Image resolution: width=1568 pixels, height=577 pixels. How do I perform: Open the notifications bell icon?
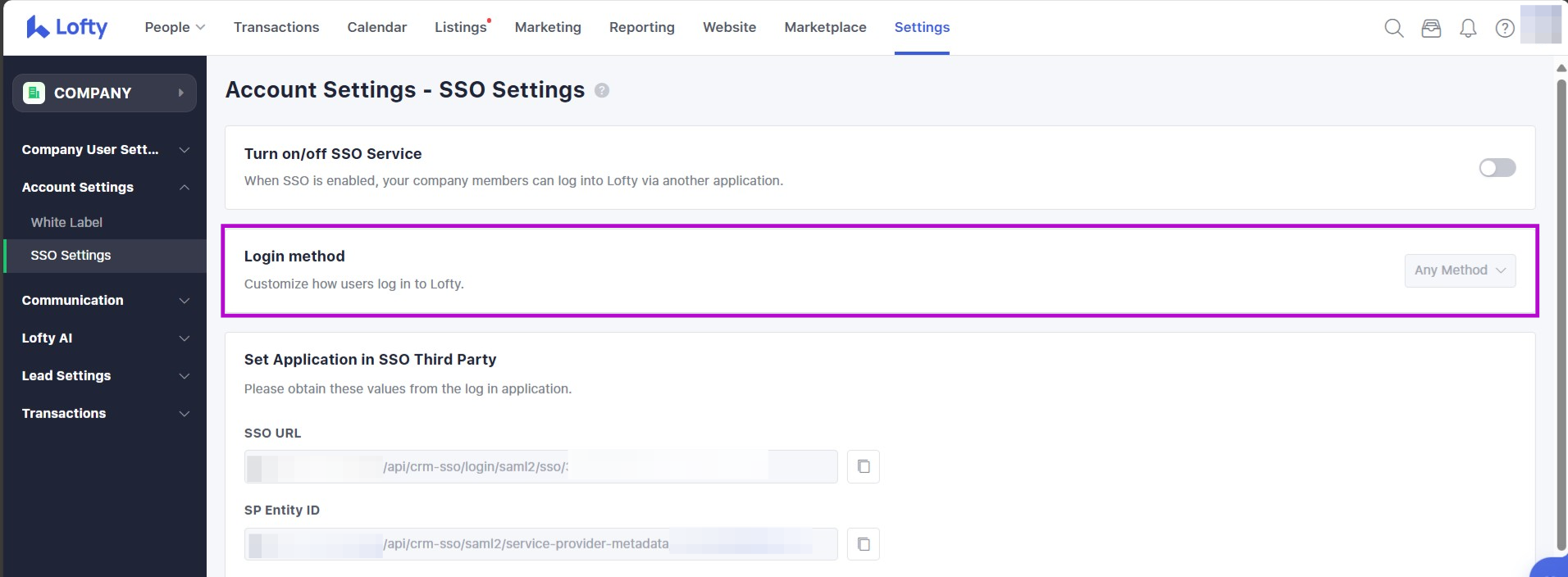1468,28
